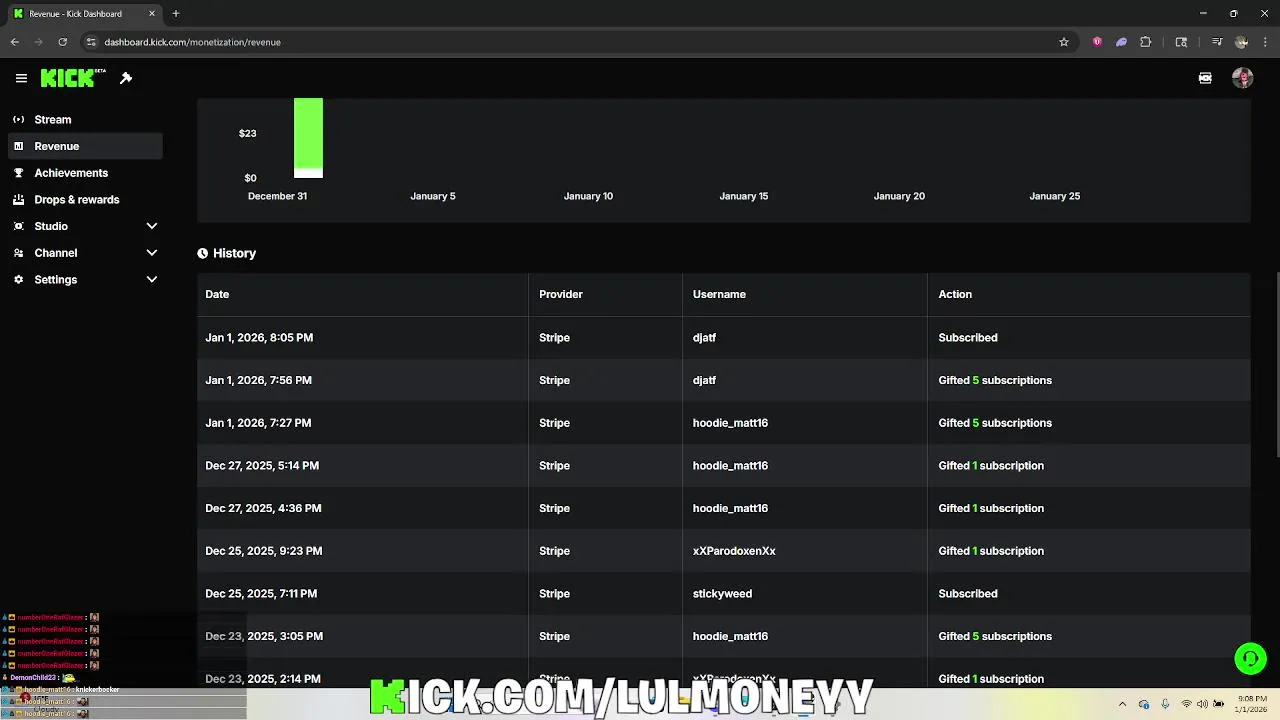This screenshot has width=1280, height=720.
Task: Close the Revenue - Kick Dashboard tab
Action: tap(152, 14)
